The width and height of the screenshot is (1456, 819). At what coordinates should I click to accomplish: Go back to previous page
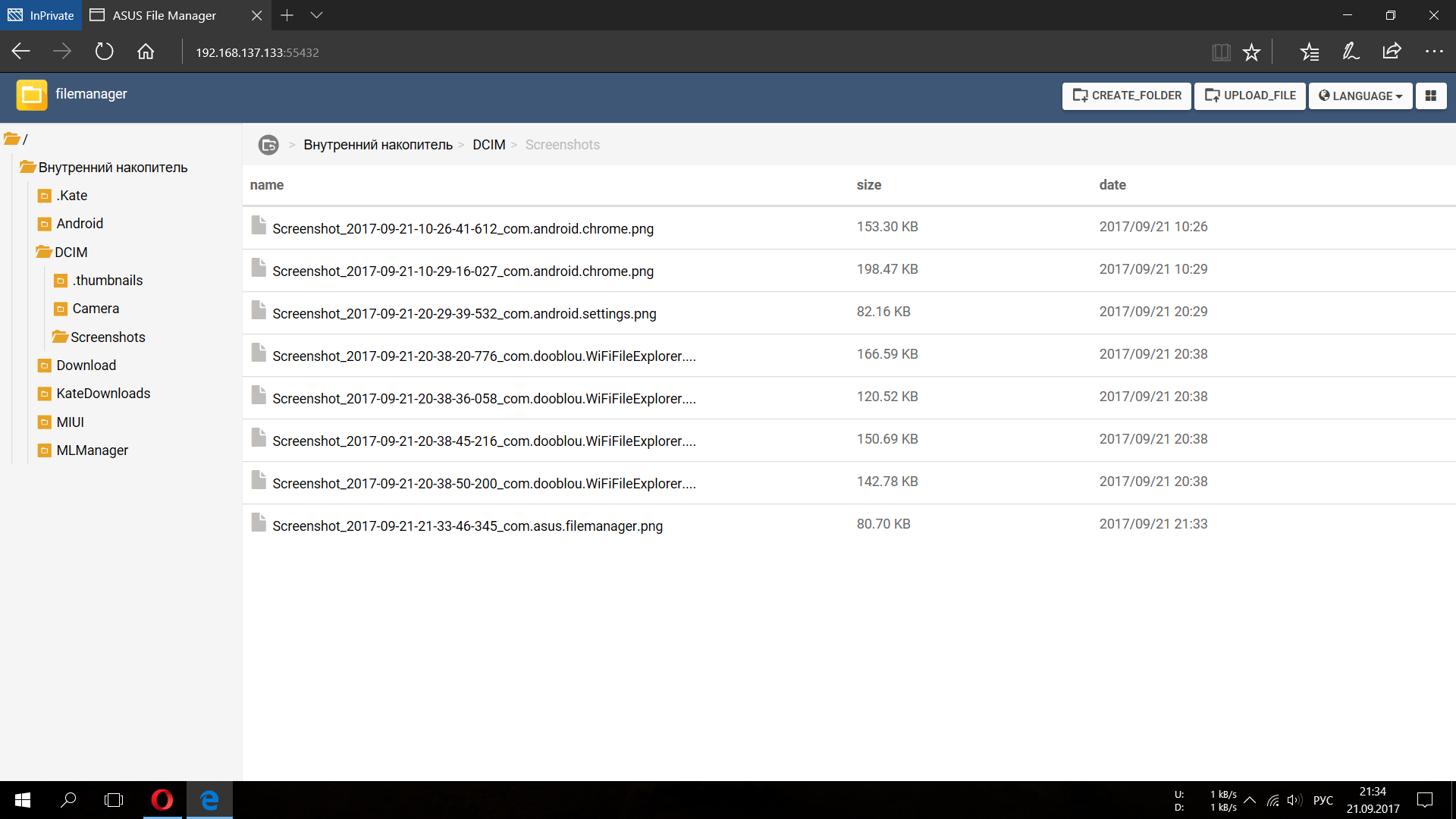pyautogui.click(x=20, y=52)
